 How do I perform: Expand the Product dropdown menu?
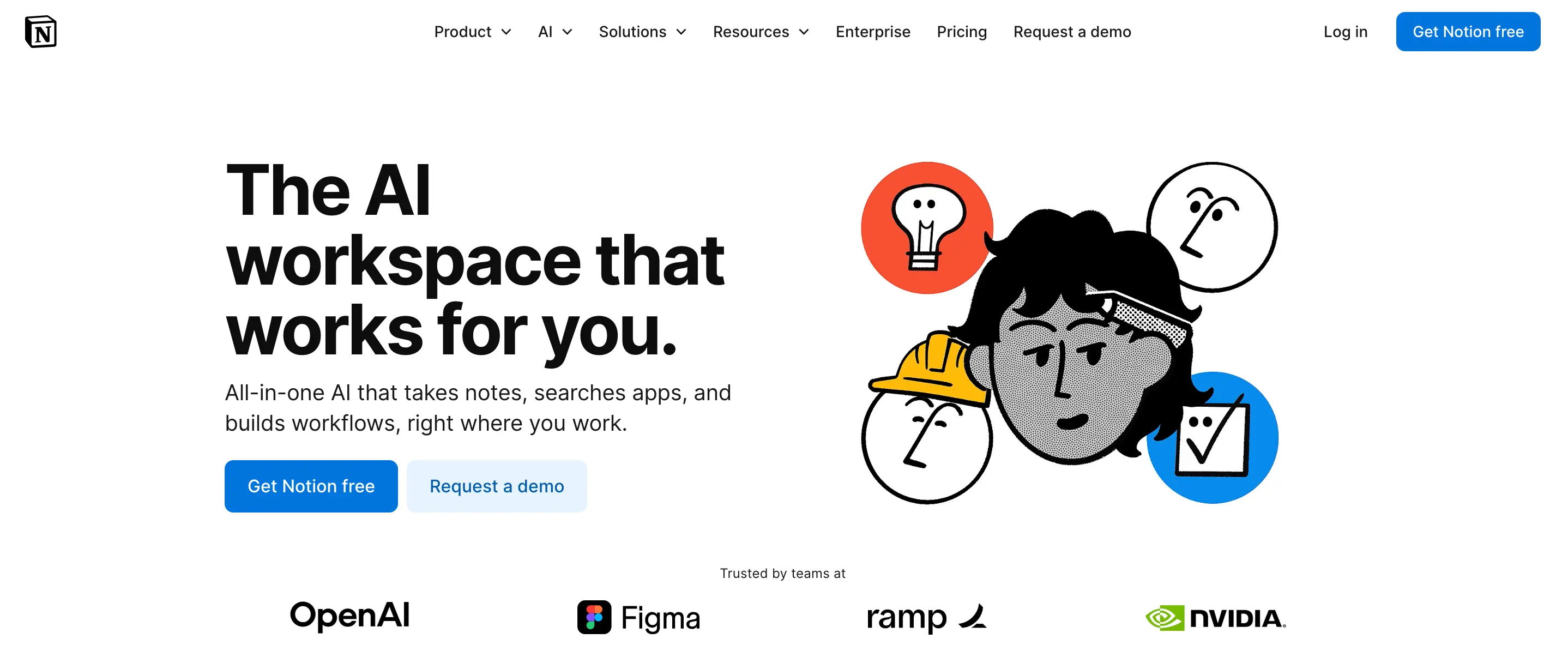(x=472, y=32)
